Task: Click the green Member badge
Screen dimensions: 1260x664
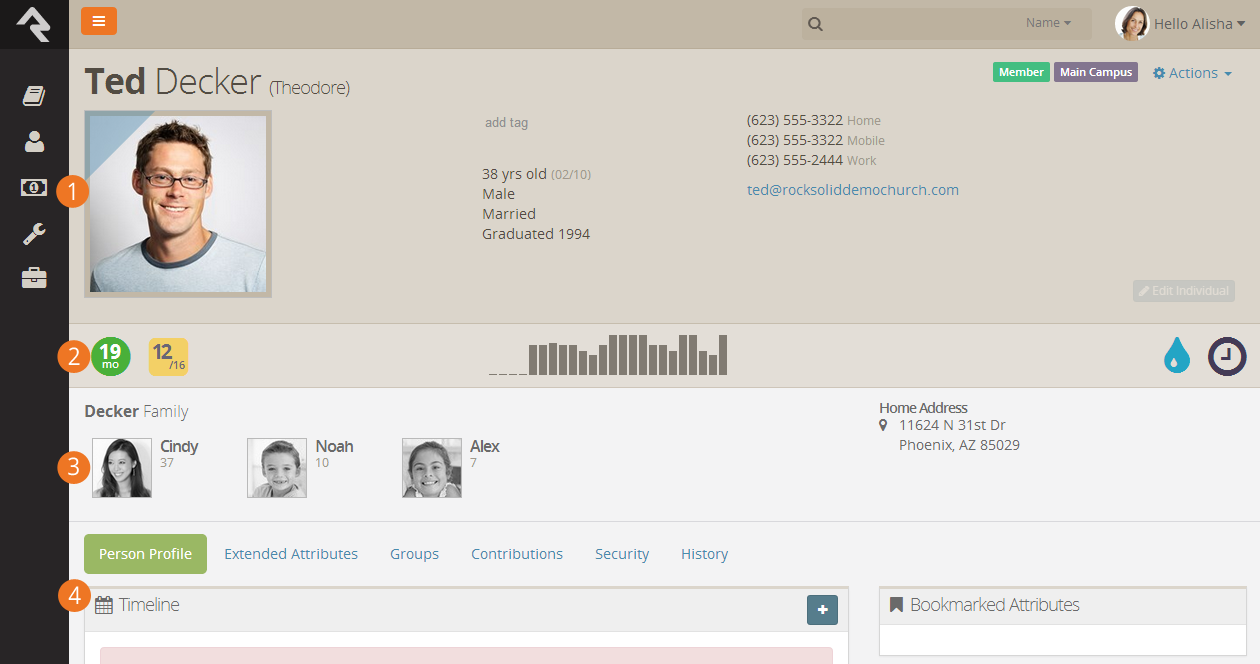Action: [x=1021, y=72]
